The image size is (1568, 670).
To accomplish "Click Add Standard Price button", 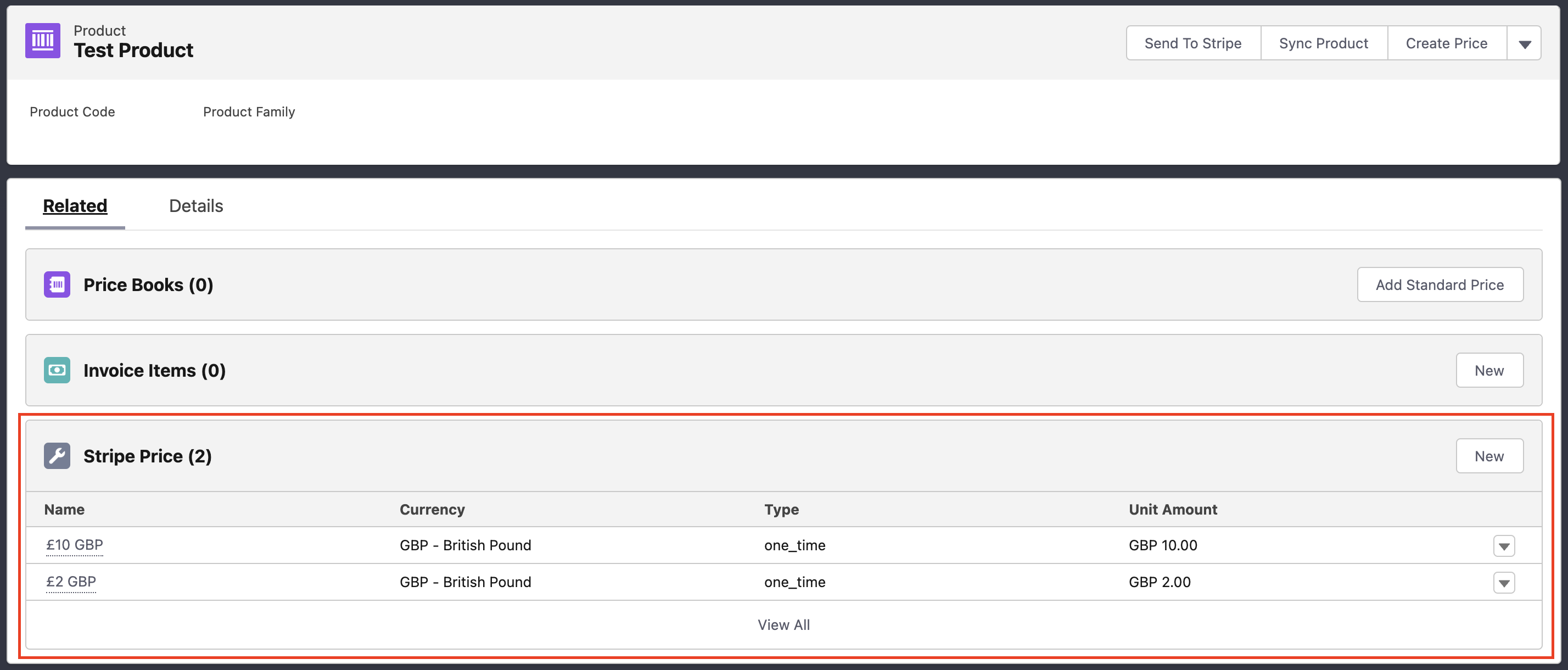I will coord(1440,284).
